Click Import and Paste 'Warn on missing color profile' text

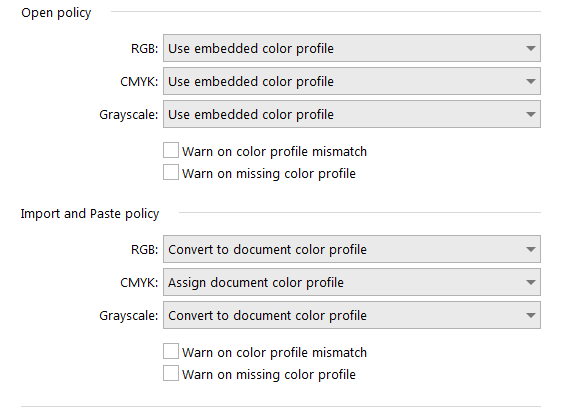[269, 375]
